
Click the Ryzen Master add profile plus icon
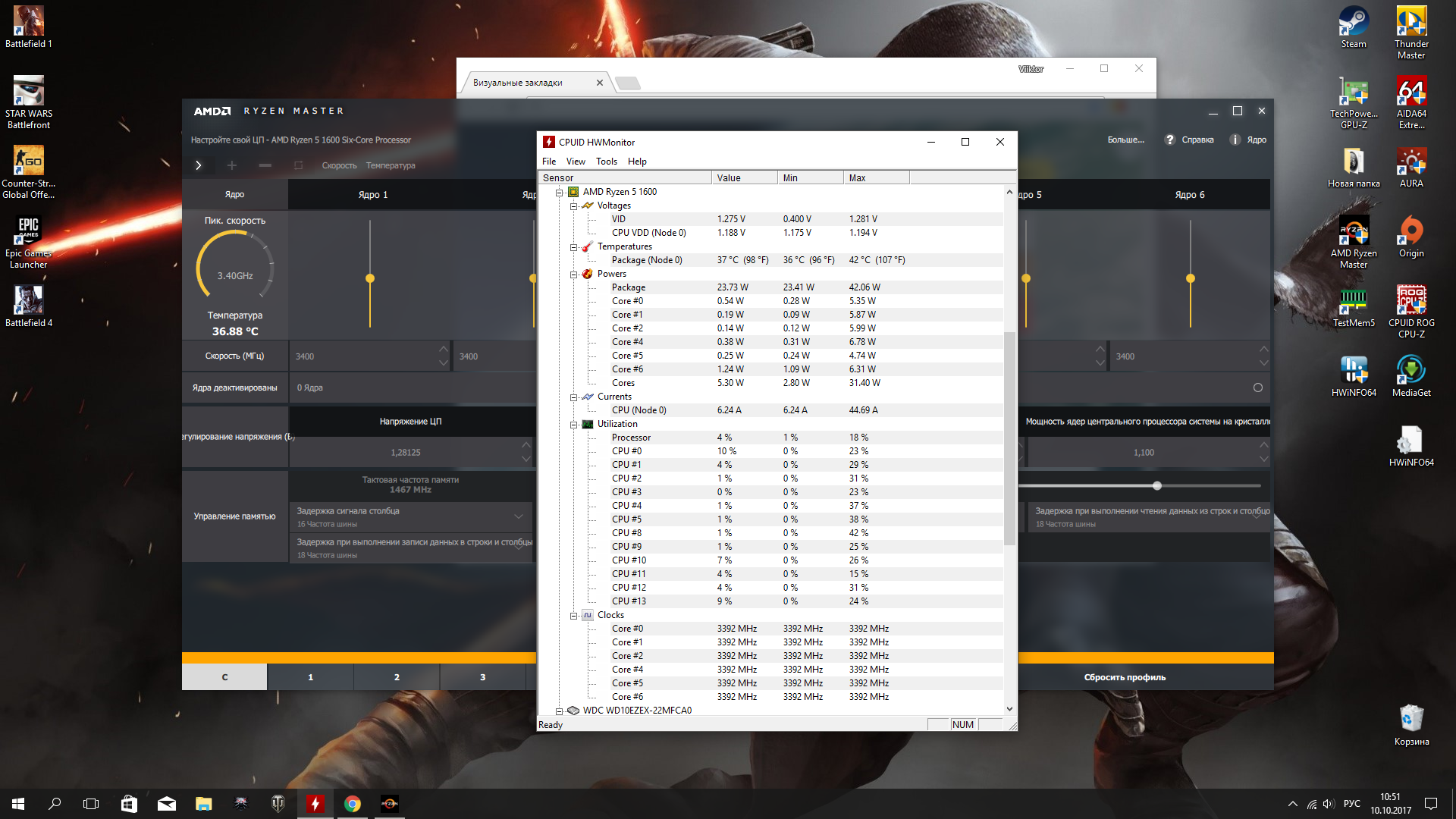point(232,165)
